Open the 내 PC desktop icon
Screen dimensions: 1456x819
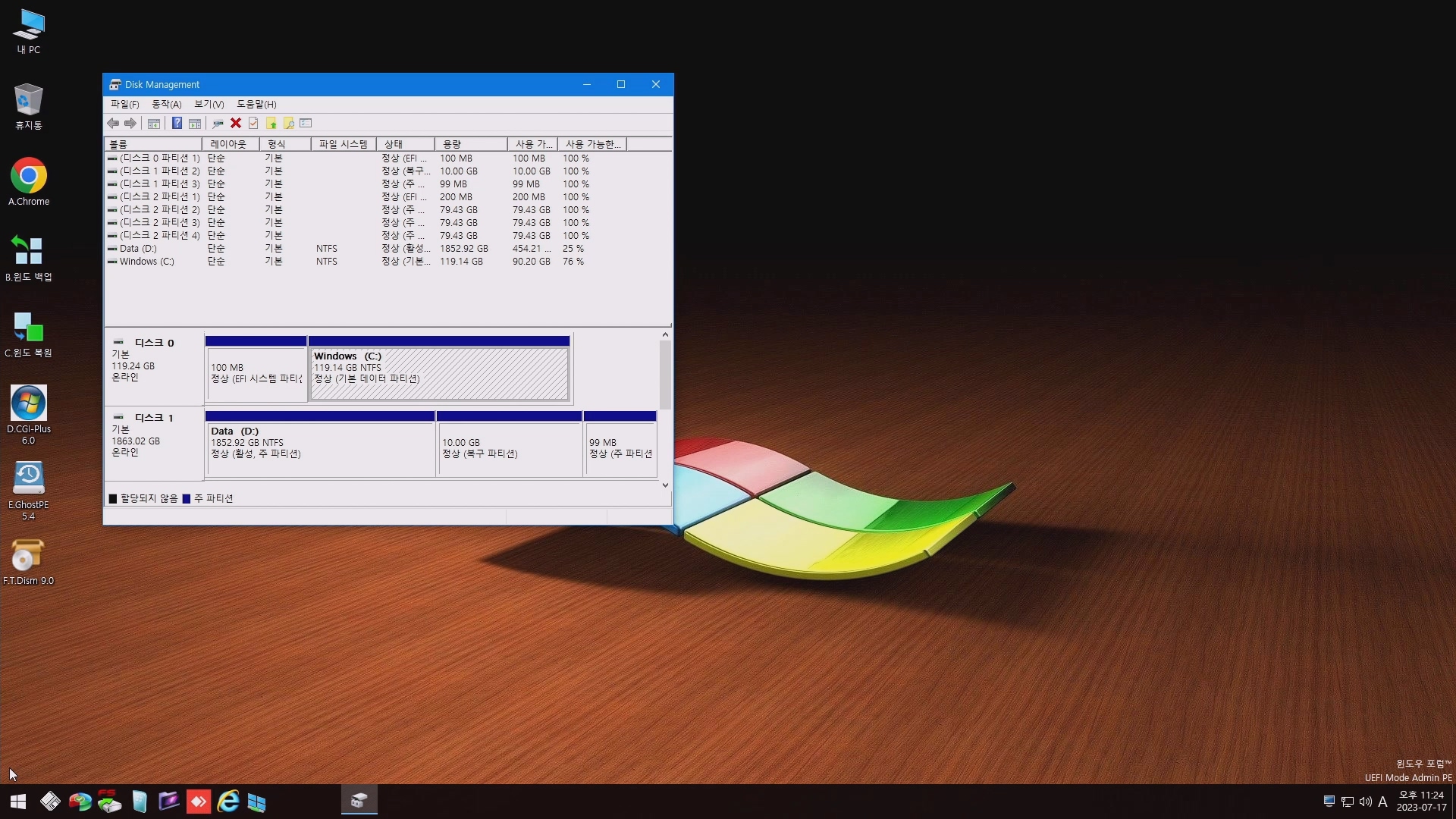tap(29, 31)
